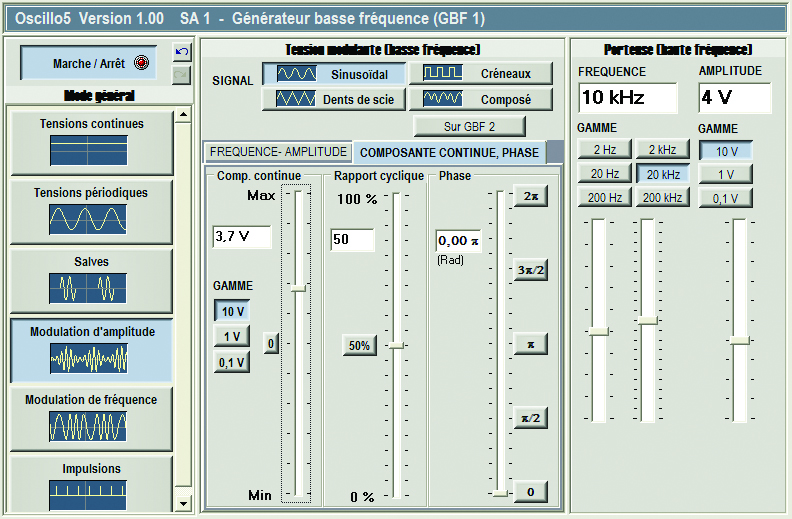
Task: Choose the Composé signal waveform
Action: point(481,99)
